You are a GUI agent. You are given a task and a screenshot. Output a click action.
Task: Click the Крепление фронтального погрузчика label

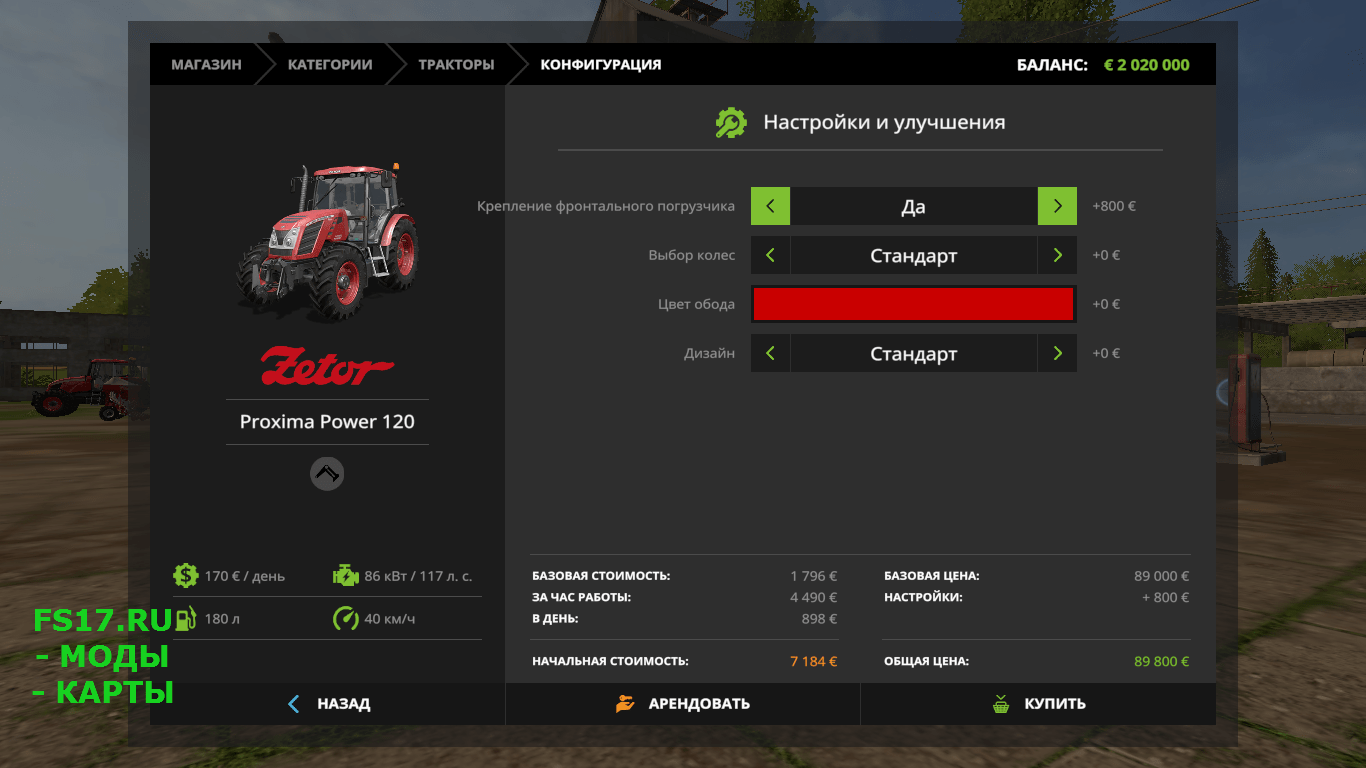606,206
